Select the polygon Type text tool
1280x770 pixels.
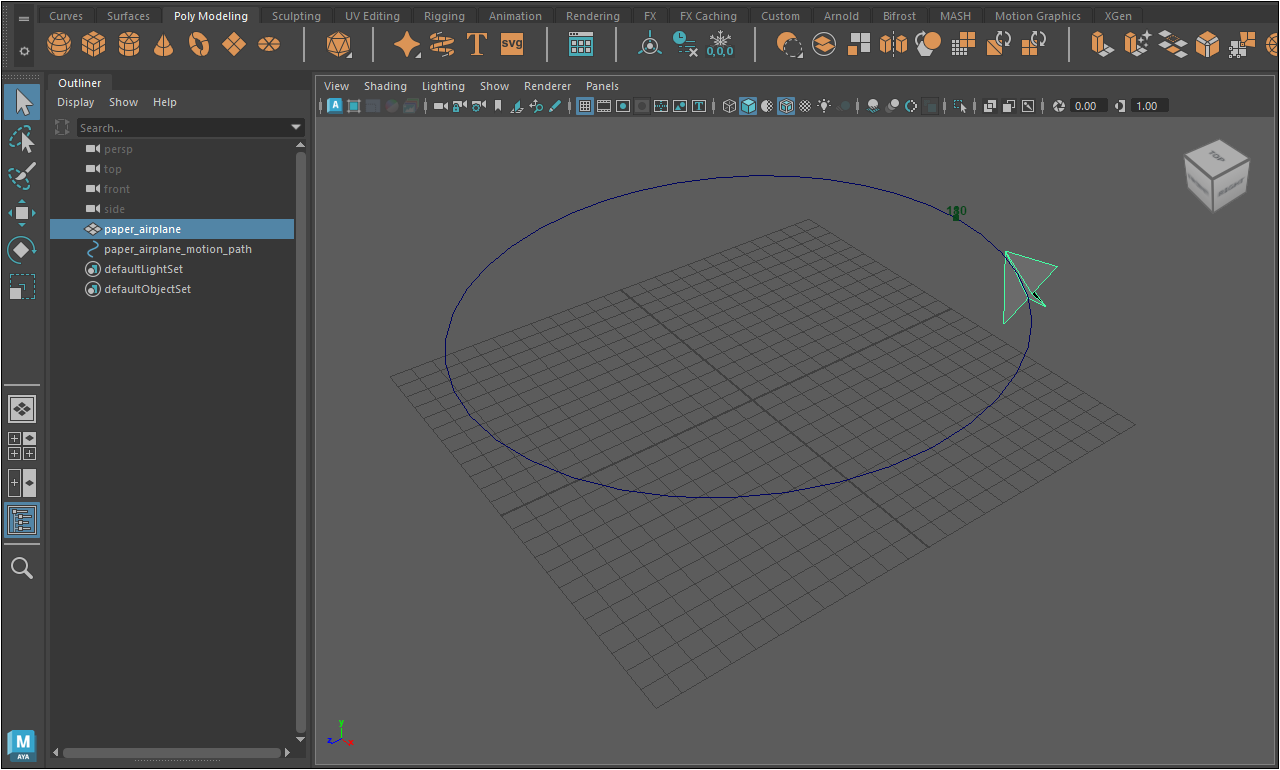pos(477,44)
